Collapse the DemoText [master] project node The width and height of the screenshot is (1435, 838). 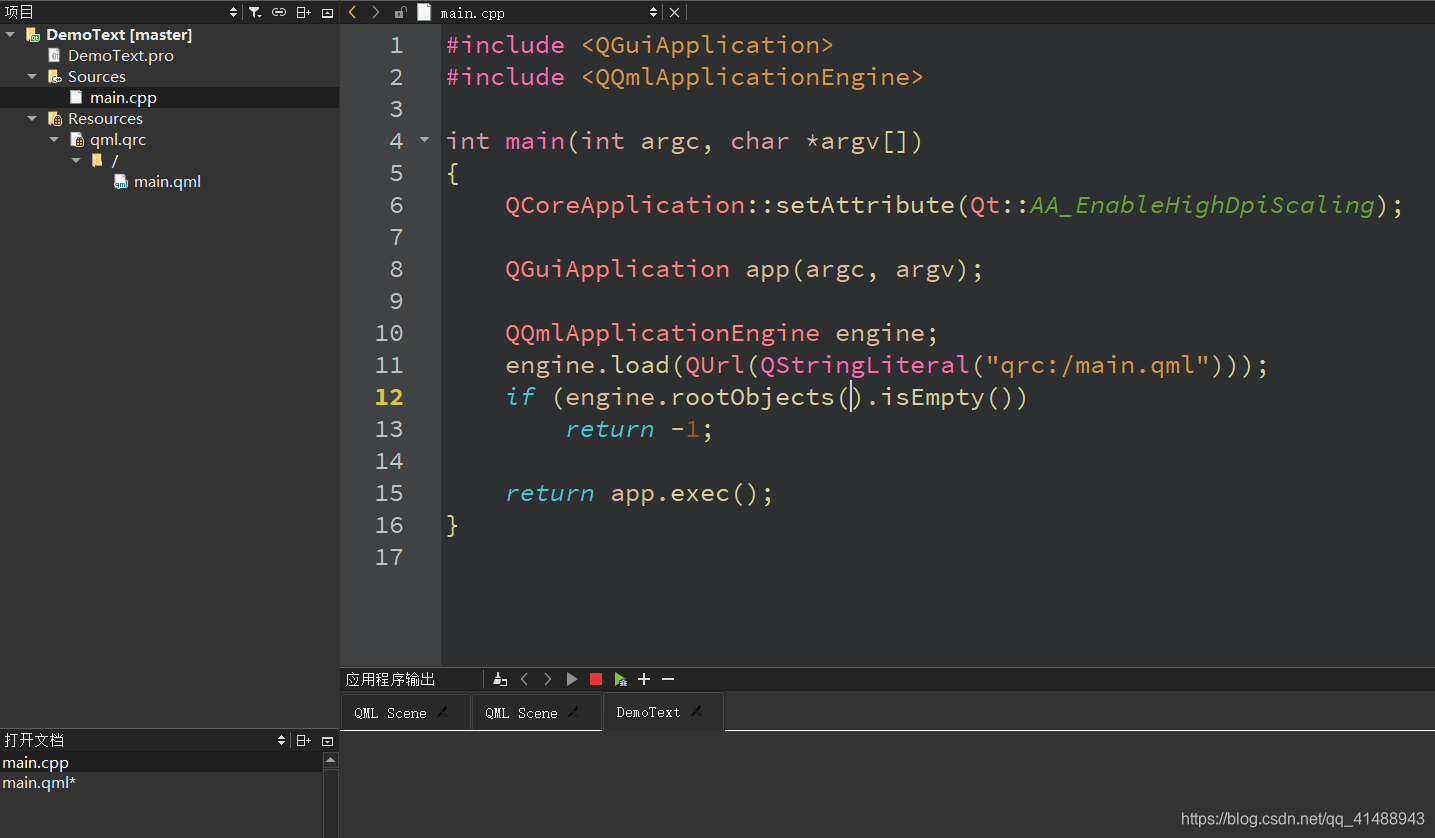[10, 34]
